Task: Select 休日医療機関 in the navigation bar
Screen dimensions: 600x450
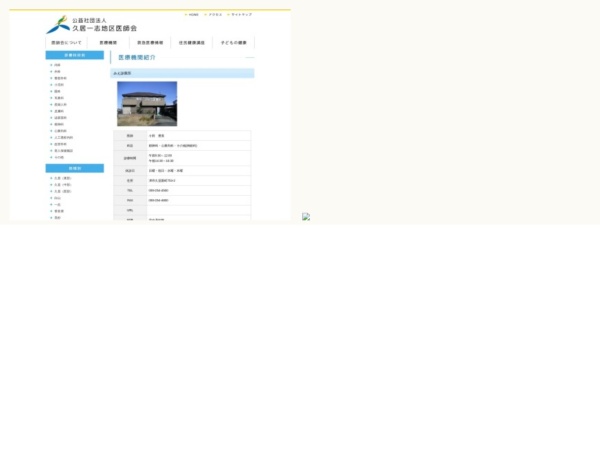Action: coord(150,43)
